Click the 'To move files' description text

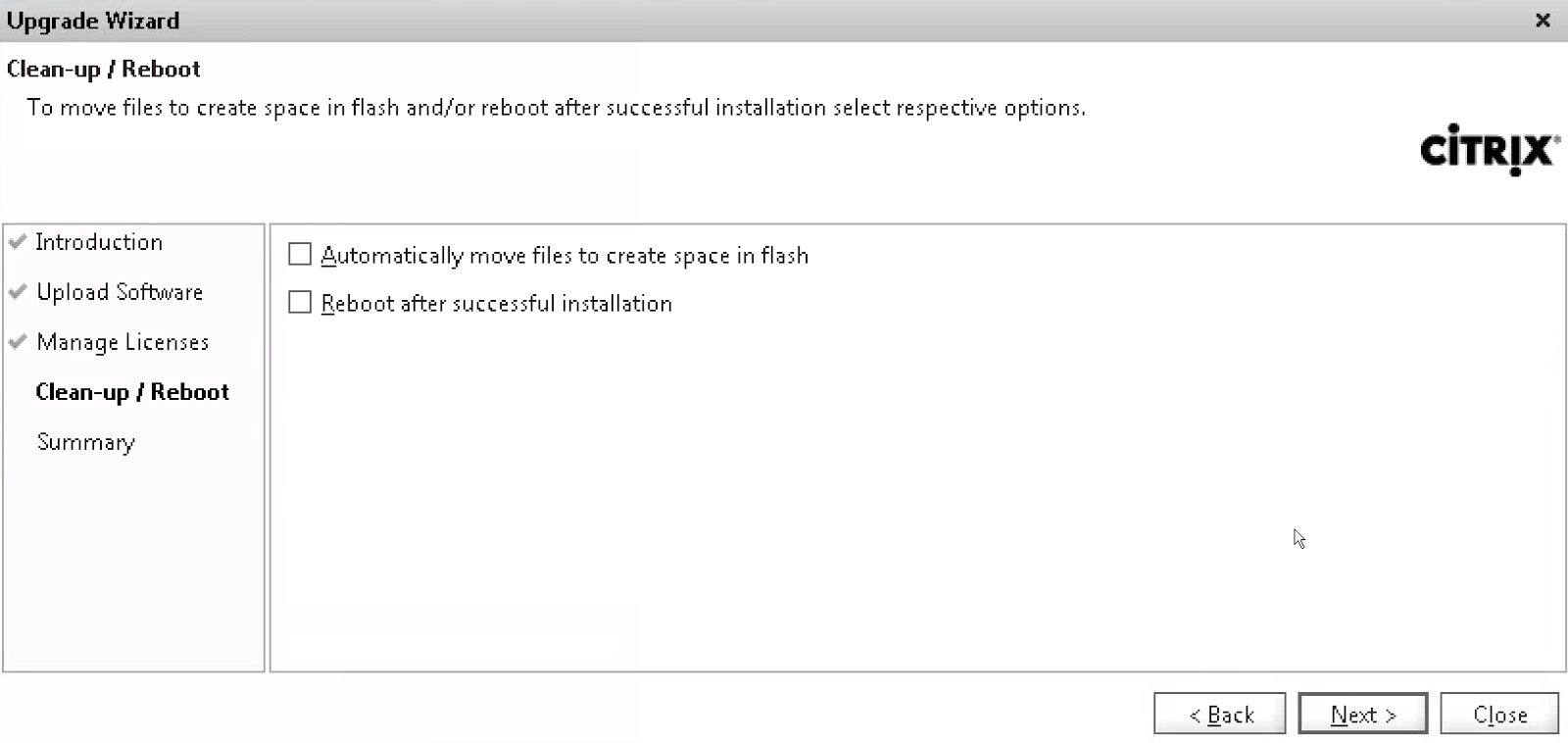tap(556, 108)
